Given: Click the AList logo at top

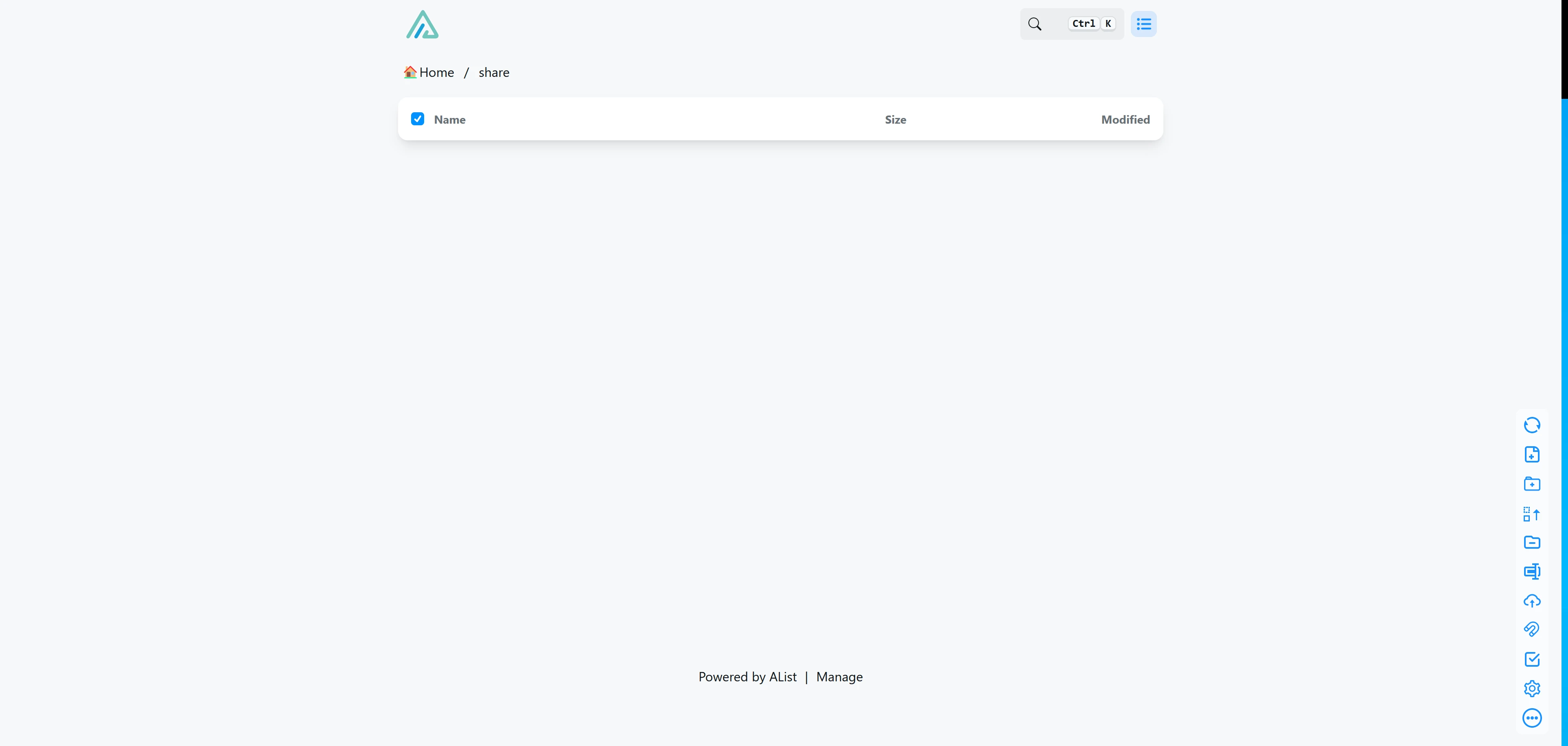Looking at the screenshot, I should coord(422,25).
